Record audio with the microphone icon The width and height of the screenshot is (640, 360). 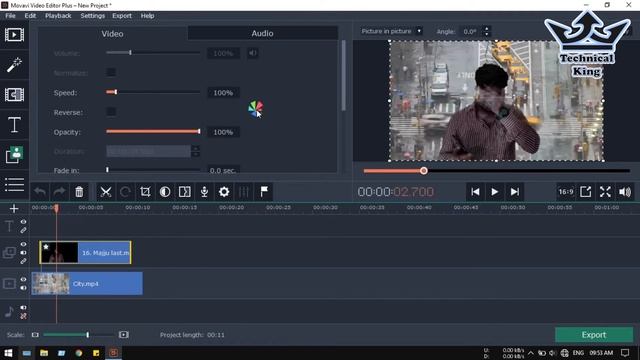[204, 191]
